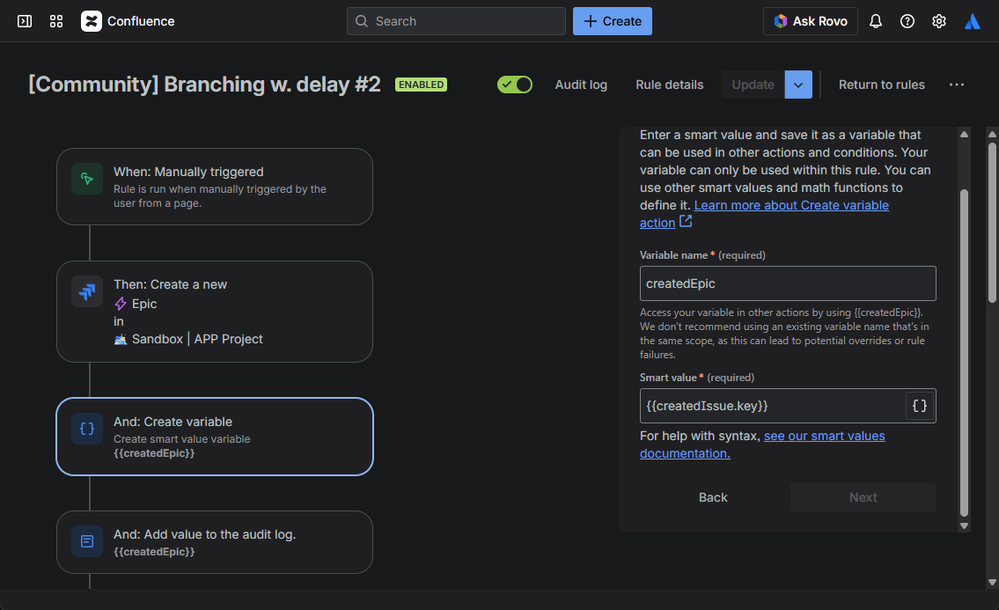The image size is (999, 610).
Task: Click the panel scrollbar down arrow
Action: [x=964, y=526]
